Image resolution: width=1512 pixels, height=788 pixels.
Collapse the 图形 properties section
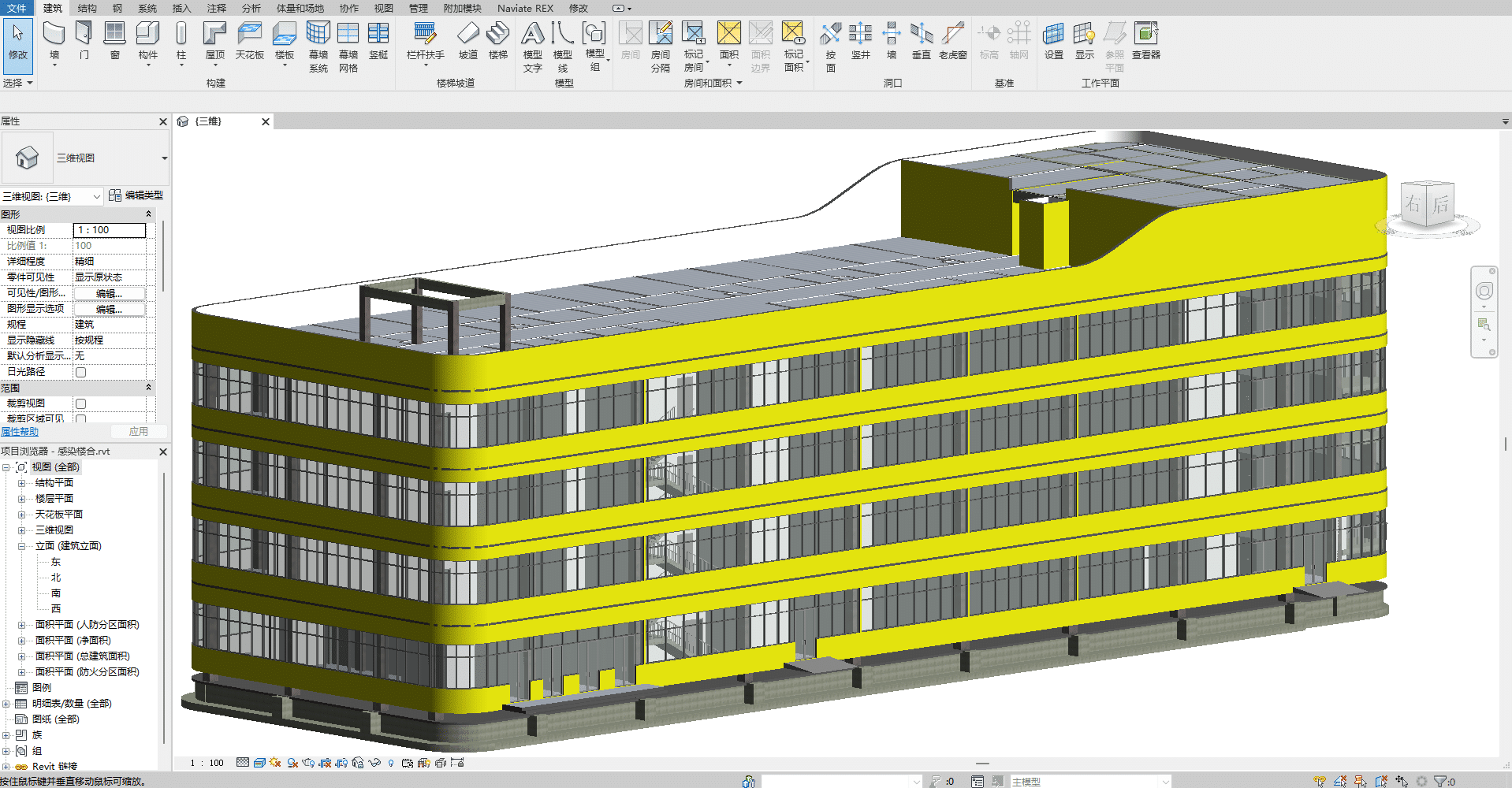(148, 214)
